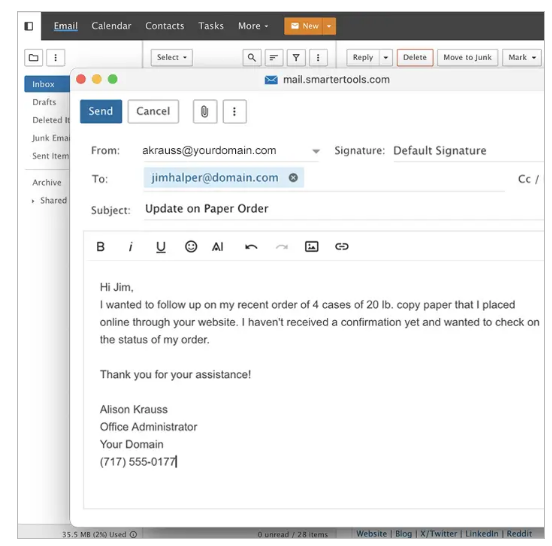Open the dropdown arrow beside New

(329, 26)
